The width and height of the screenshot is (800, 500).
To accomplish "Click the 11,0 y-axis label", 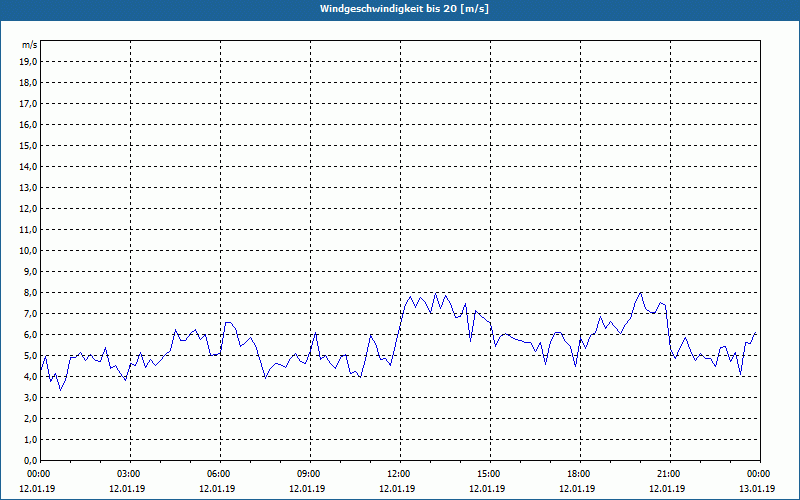I will (28, 230).
